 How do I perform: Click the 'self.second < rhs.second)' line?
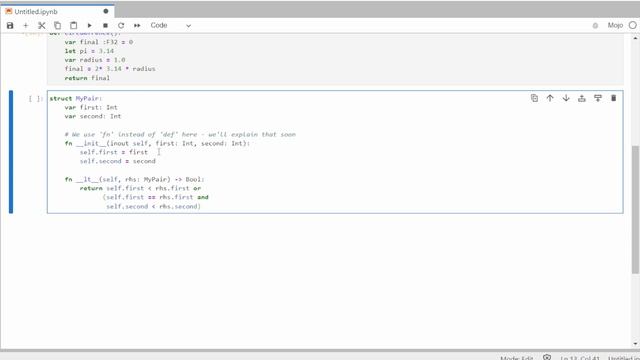pos(153,206)
